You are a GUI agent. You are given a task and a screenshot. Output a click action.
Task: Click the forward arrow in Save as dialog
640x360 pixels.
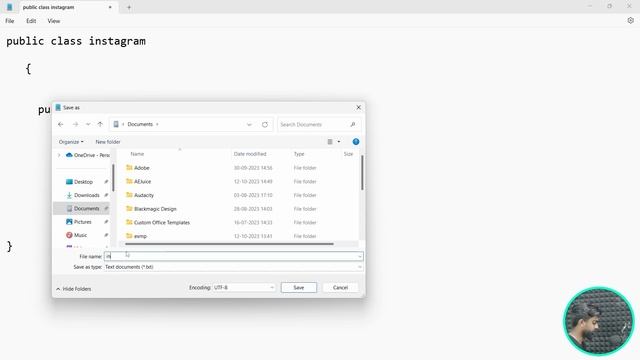coord(76,124)
